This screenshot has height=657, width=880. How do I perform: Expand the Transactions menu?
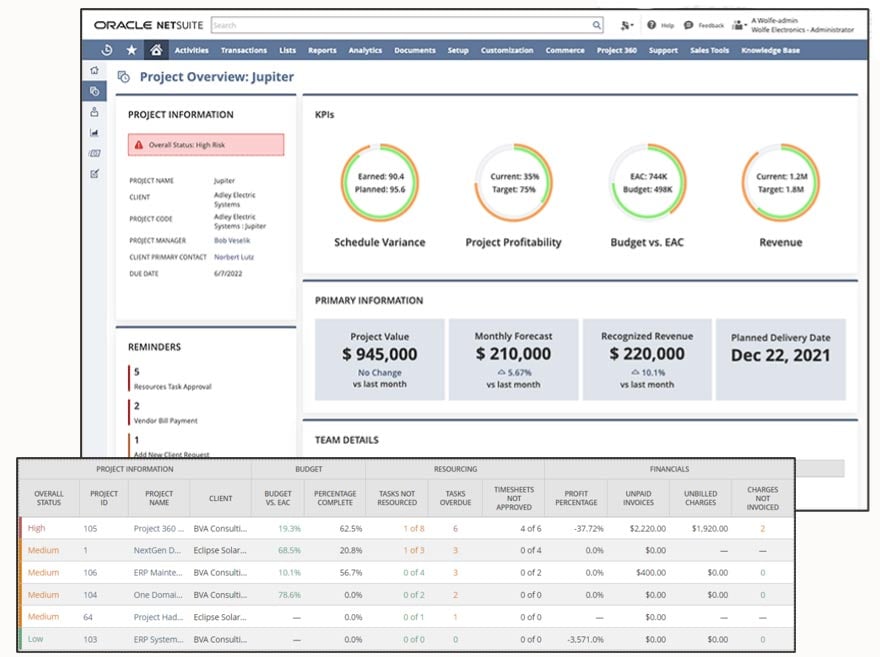click(243, 50)
